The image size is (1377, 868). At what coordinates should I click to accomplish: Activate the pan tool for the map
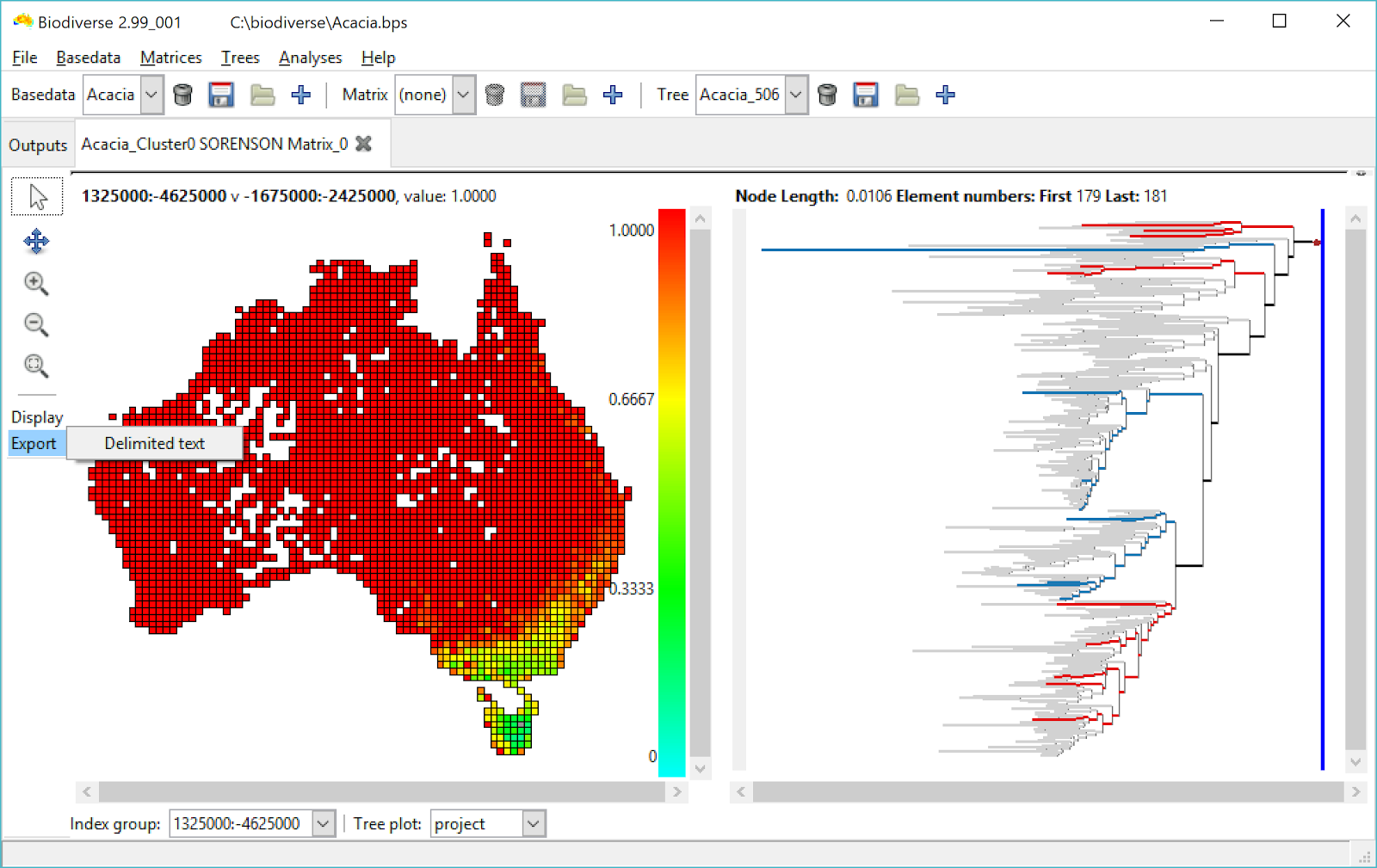[x=36, y=242]
